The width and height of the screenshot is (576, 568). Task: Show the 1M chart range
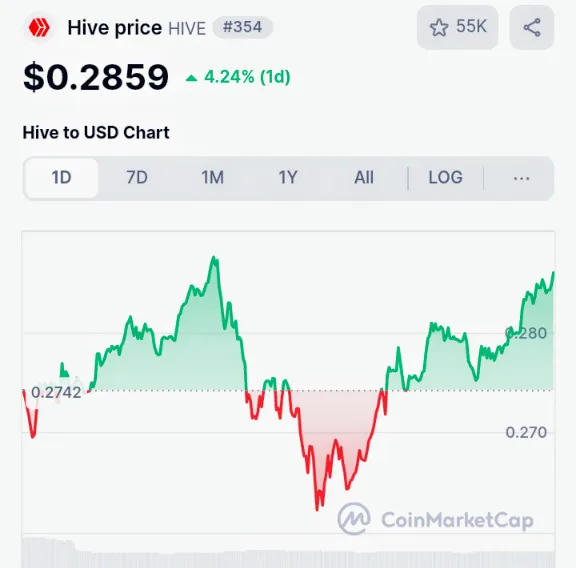coord(212,178)
